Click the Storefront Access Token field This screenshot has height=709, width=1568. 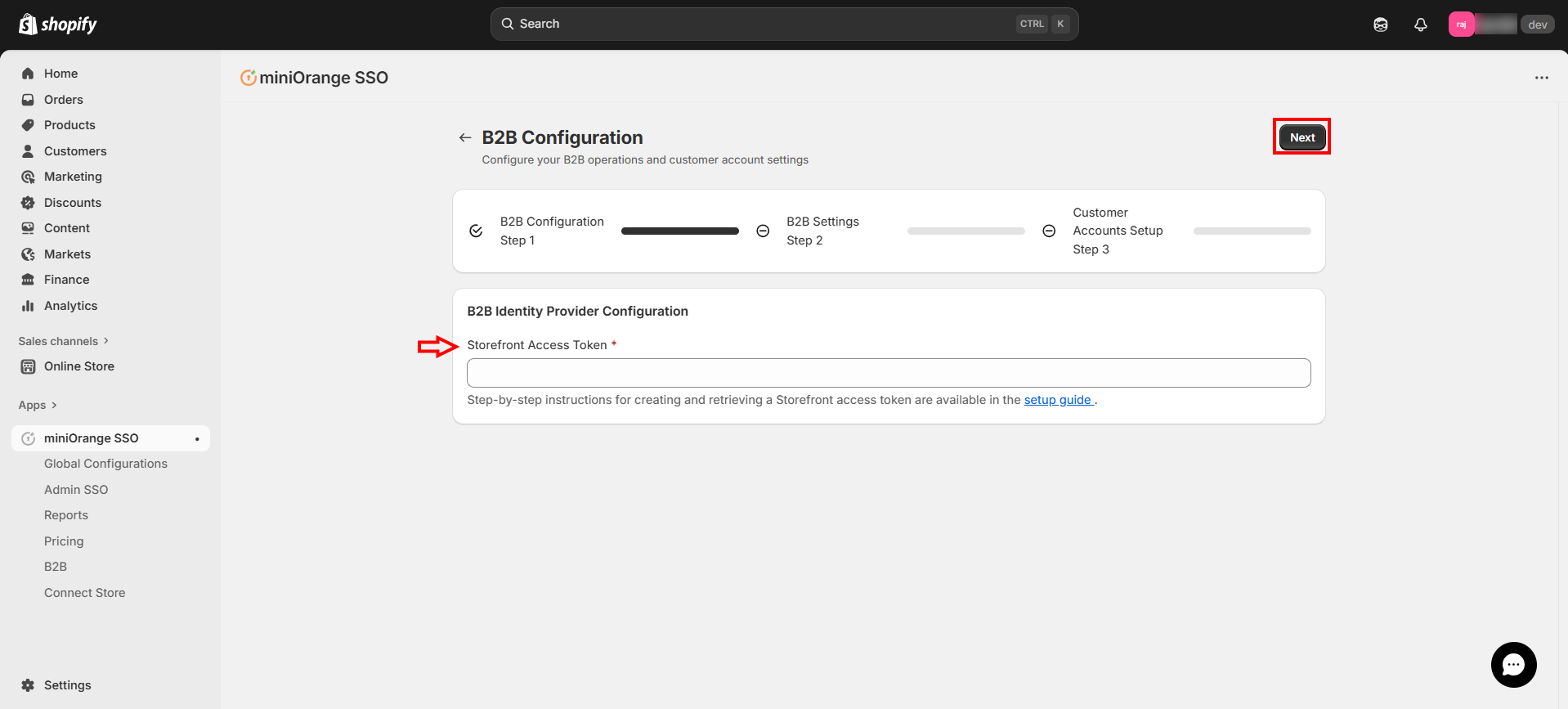tap(888, 373)
